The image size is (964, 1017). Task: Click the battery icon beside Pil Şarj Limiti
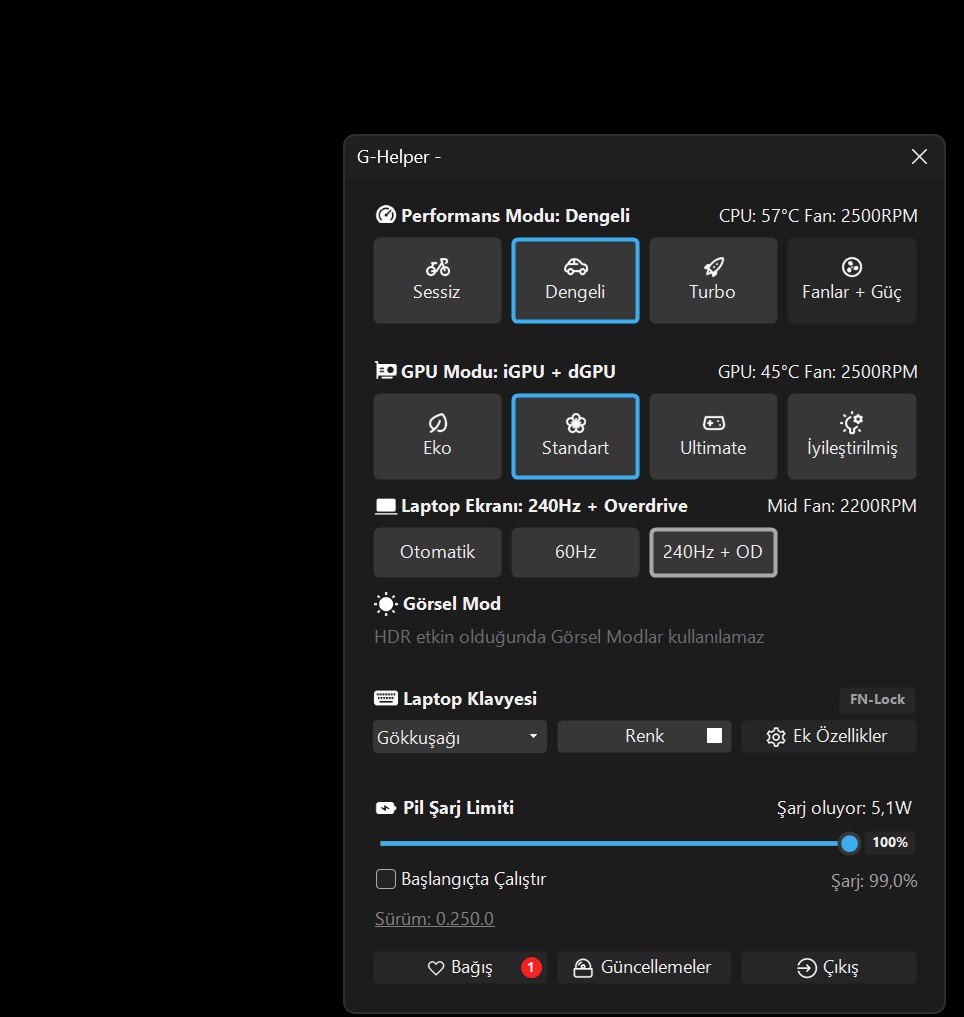pos(386,808)
